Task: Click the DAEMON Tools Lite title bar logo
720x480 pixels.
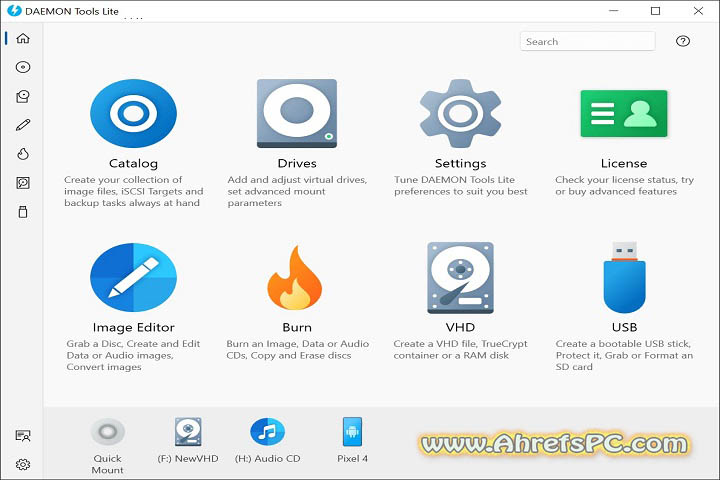Action: (14, 10)
